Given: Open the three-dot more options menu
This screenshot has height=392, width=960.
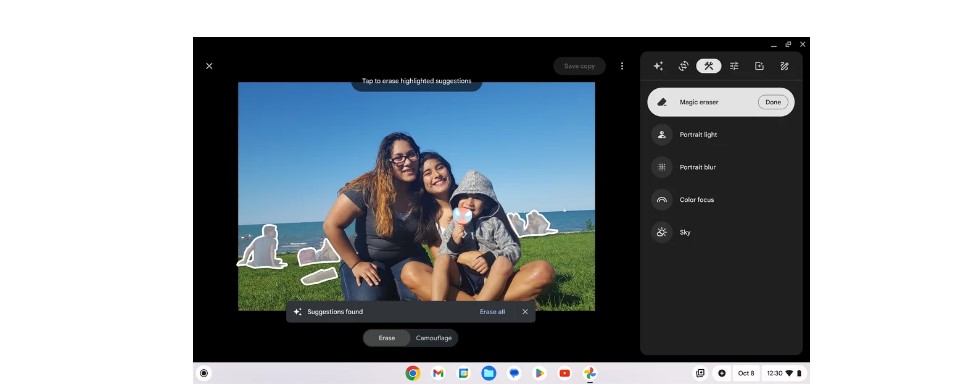Looking at the screenshot, I should click(x=622, y=66).
